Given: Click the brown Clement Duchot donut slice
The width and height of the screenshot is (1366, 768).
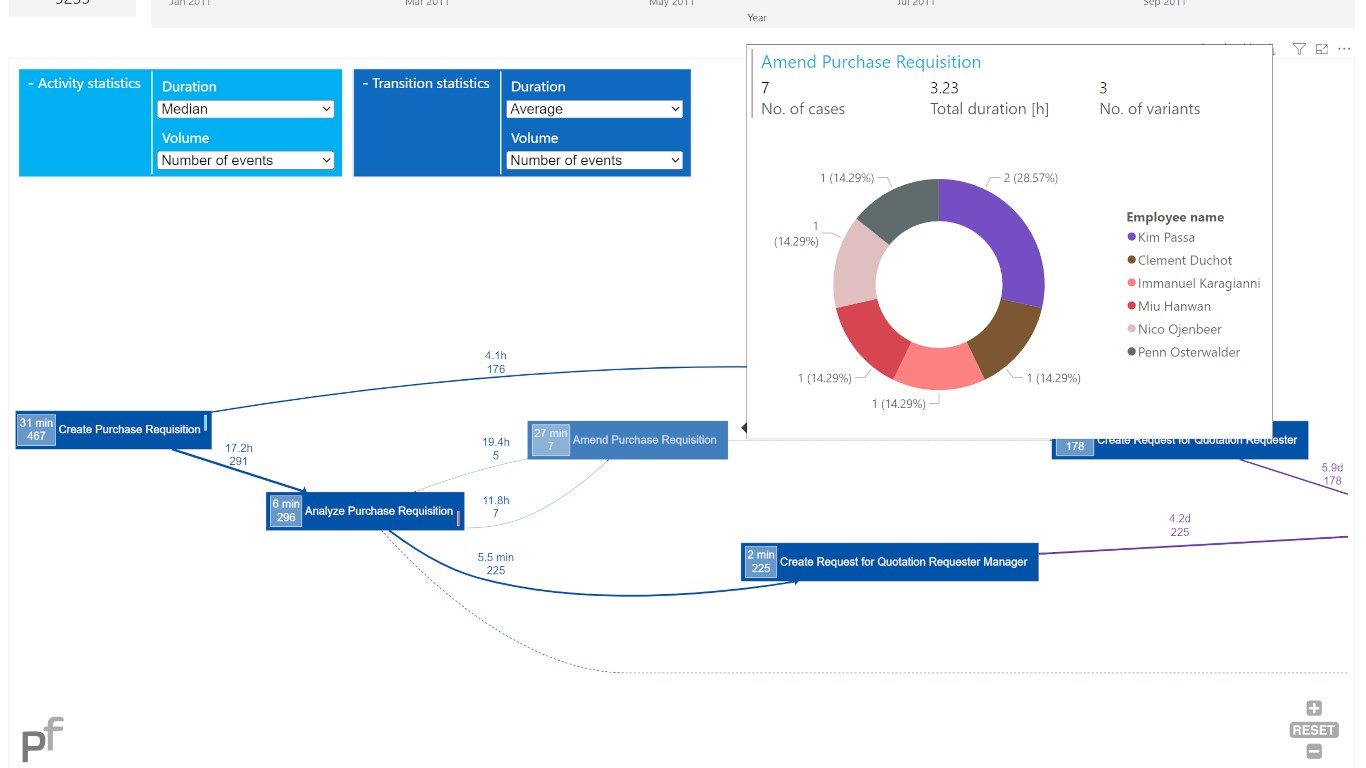Looking at the screenshot, I should pos(1005,338).
